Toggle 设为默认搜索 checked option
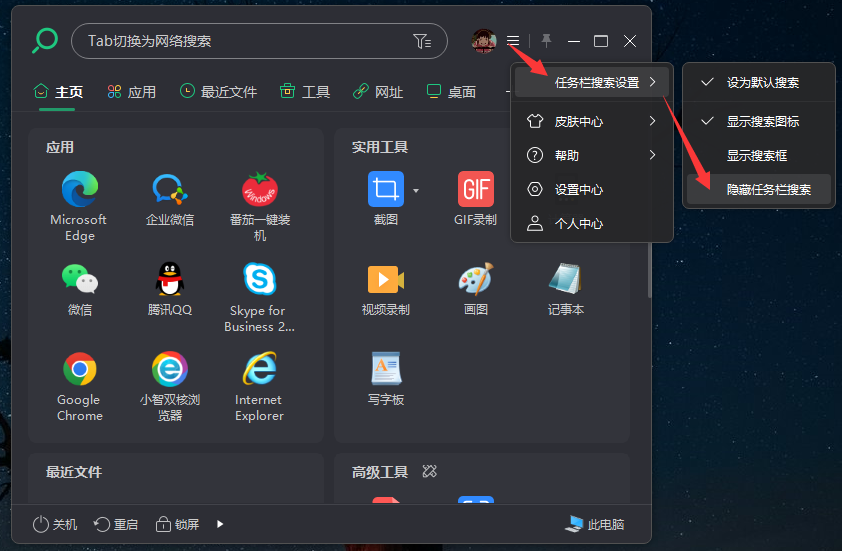 [x=758, y=82]
